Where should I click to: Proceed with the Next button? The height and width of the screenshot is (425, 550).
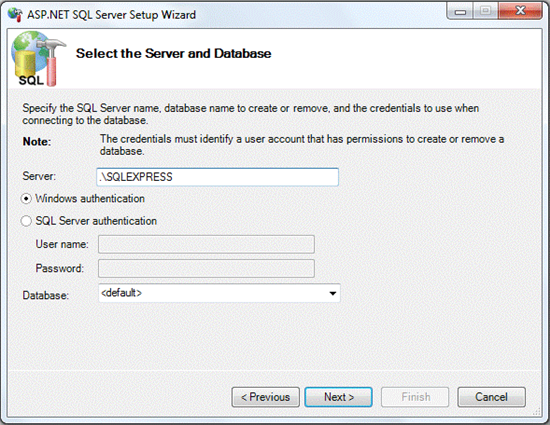click(x=338, y=397)
